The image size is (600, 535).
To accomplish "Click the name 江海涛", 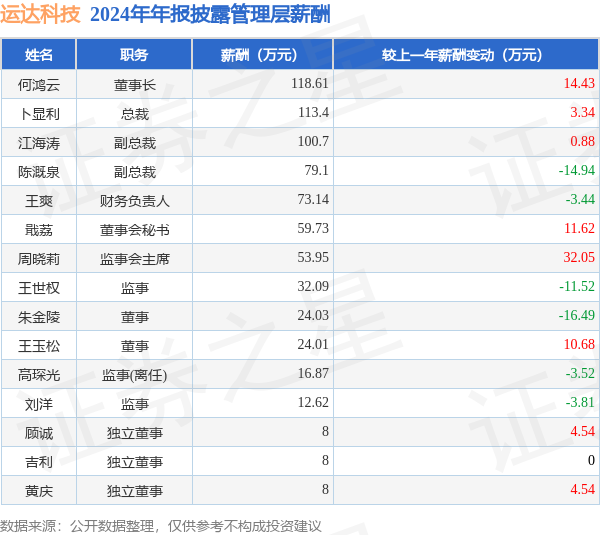I will 39,143.
